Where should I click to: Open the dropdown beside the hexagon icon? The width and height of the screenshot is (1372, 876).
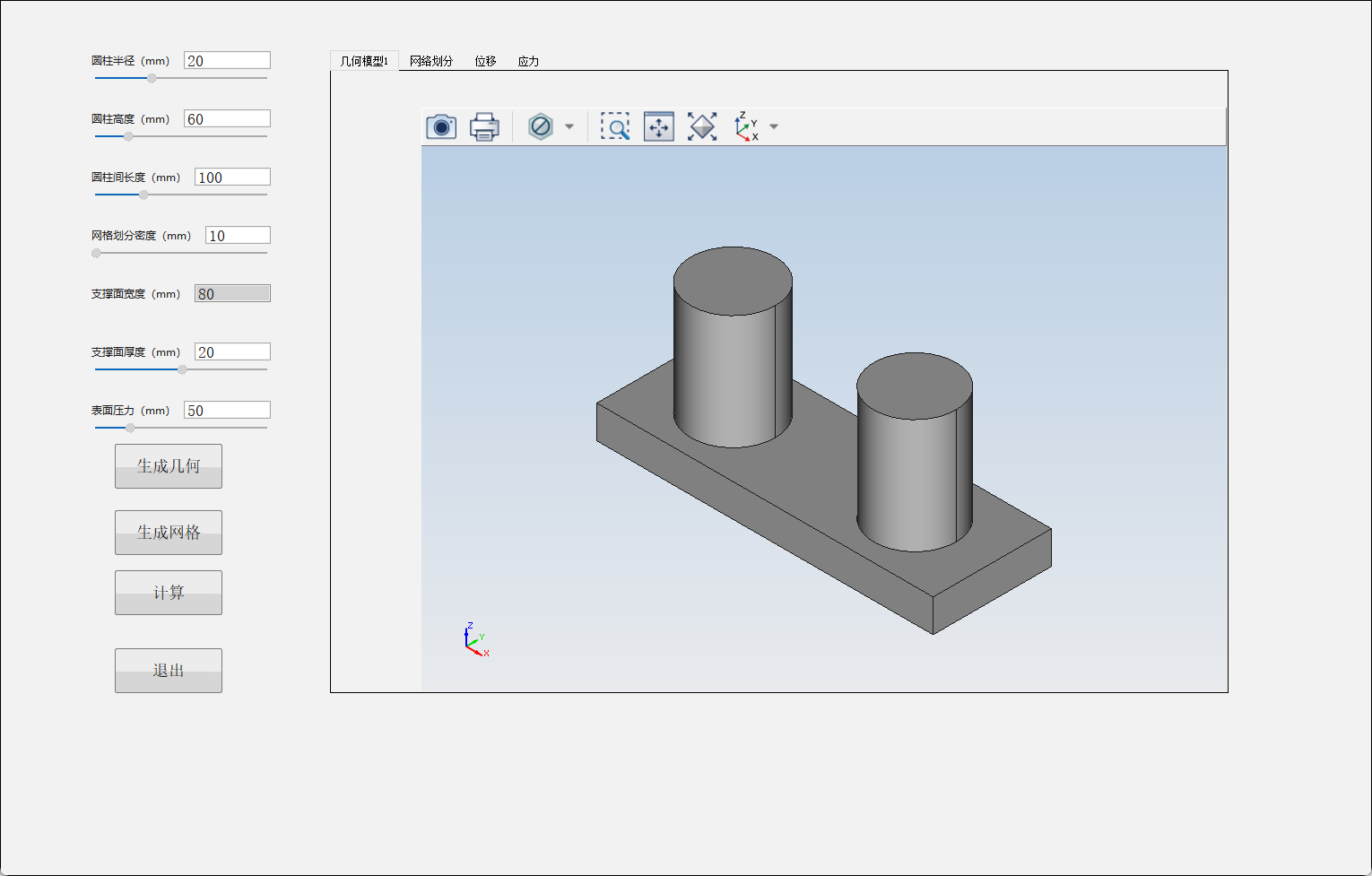click(569, 126)
